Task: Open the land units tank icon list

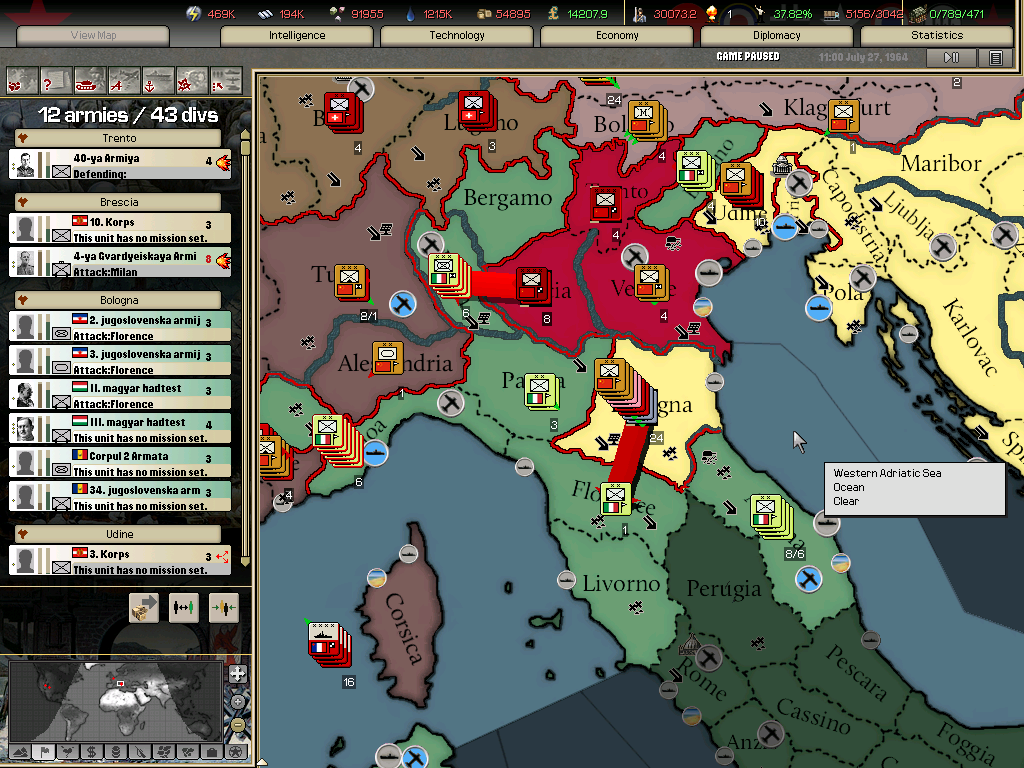Action: click(89, 79)
